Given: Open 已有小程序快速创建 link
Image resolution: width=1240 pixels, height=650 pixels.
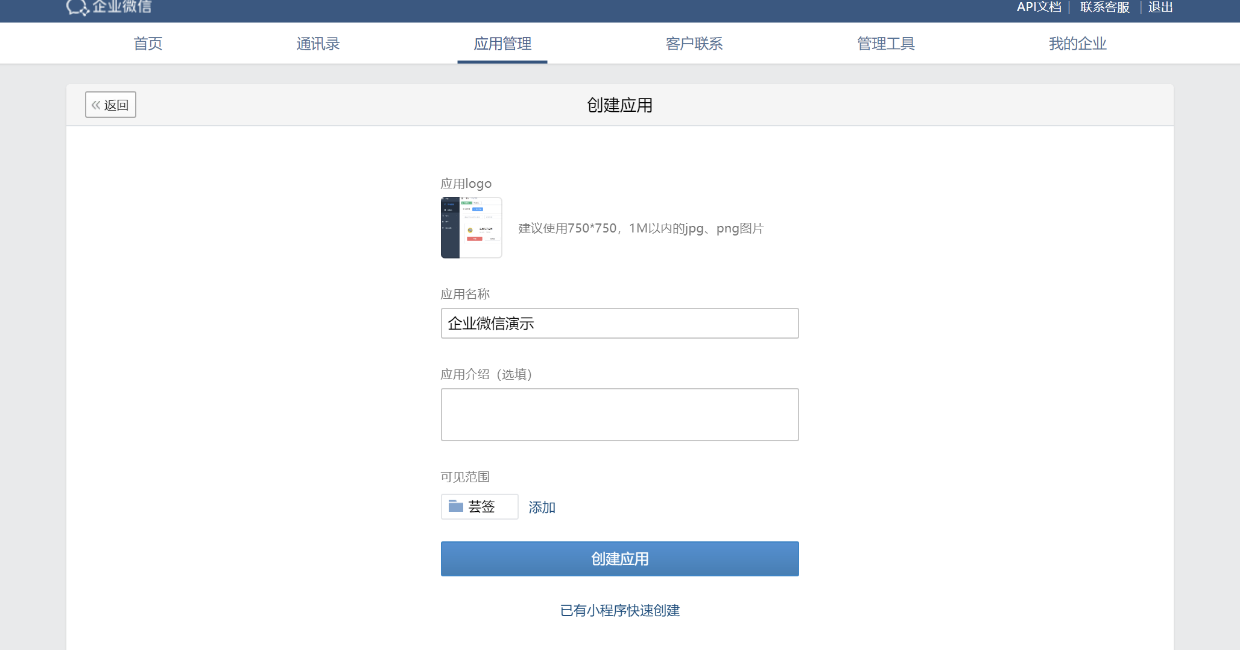Looking at the screenshot, I should pyautogui.click(x=620, y=610).
